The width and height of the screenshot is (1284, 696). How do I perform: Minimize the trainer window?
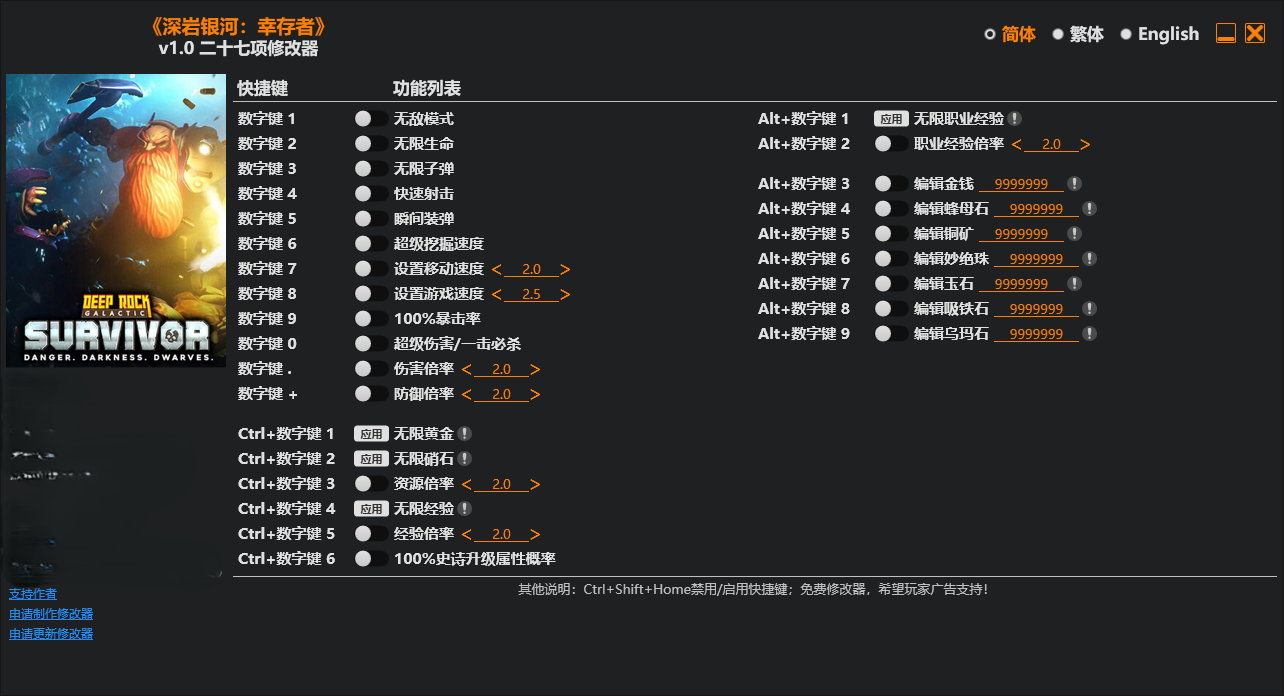[x=1226, y=34]
